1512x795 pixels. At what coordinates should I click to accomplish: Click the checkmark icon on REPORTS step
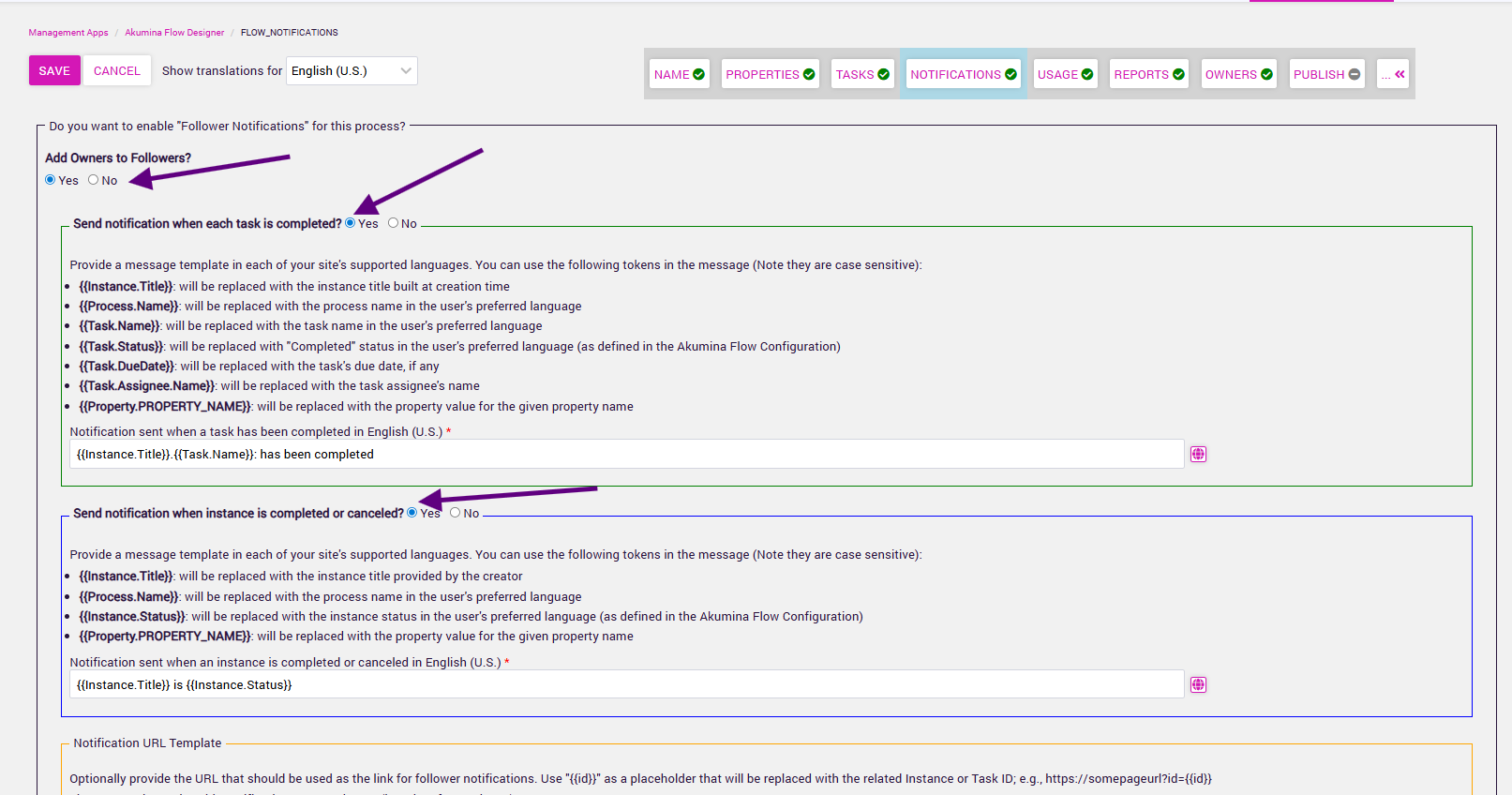click(x=1178, y=74)
